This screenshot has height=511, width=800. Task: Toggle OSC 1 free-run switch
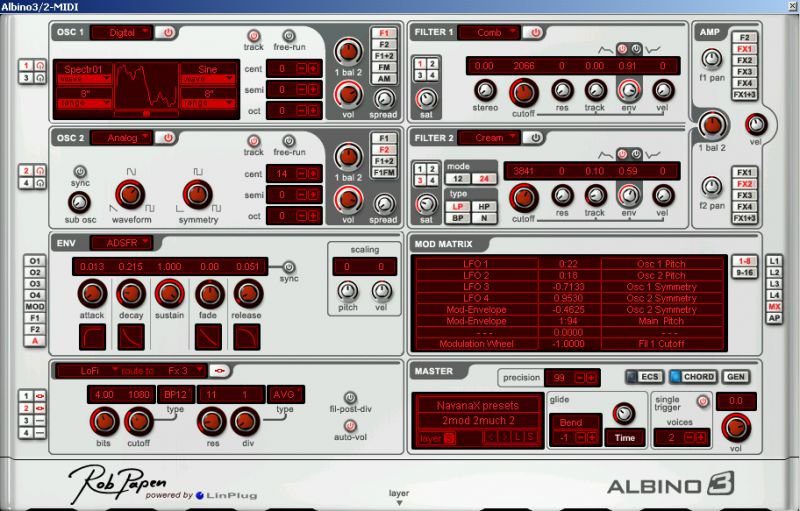289,36
